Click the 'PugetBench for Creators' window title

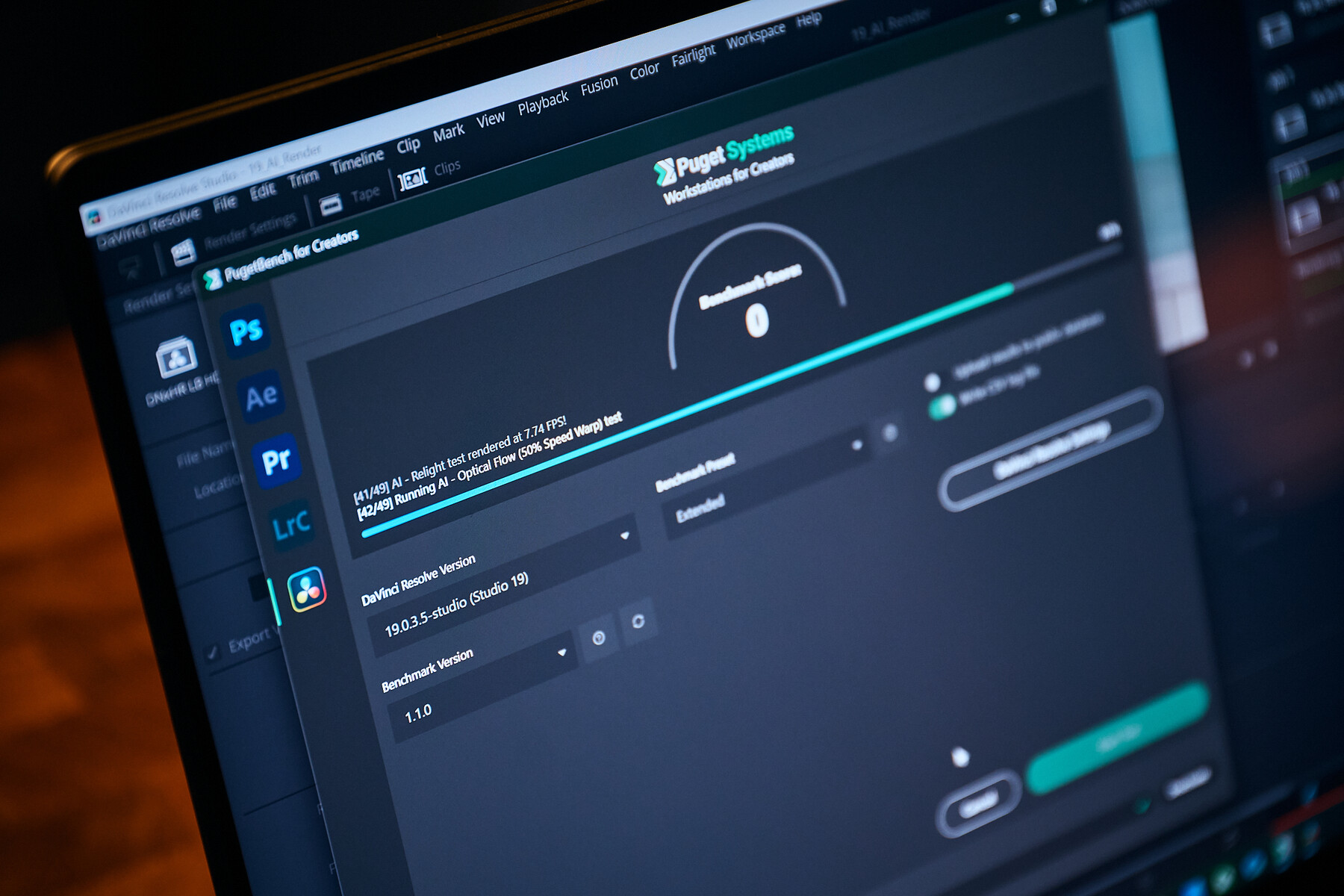coord(291,255)
